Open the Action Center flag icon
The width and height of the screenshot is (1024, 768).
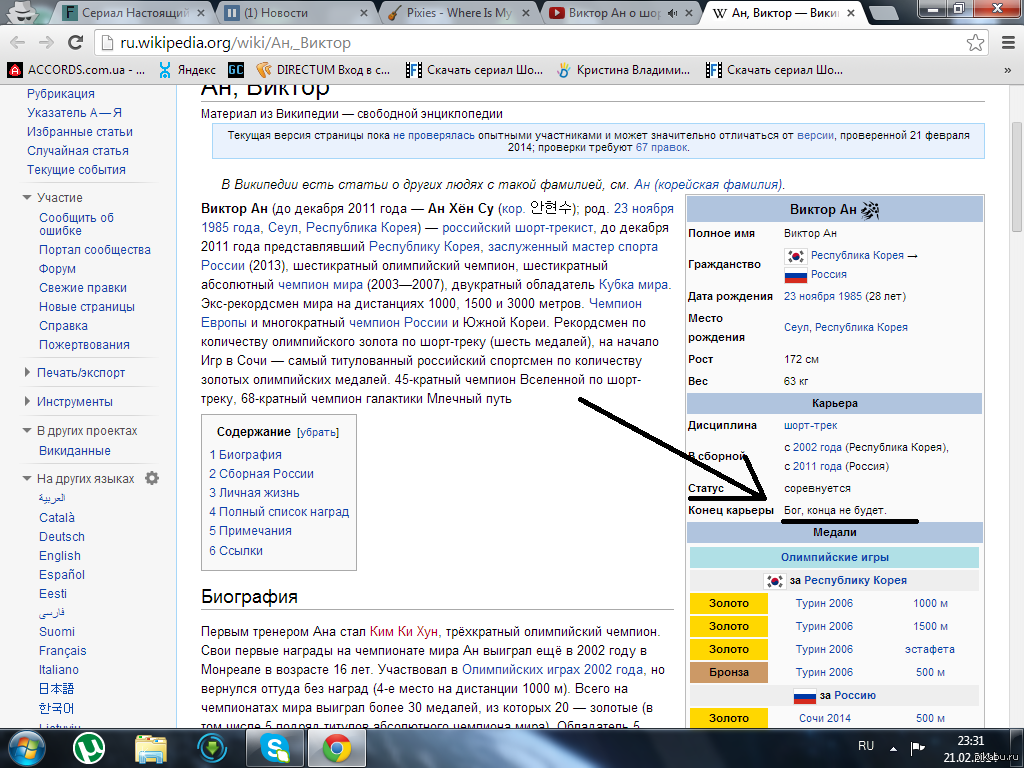(918, 747)
